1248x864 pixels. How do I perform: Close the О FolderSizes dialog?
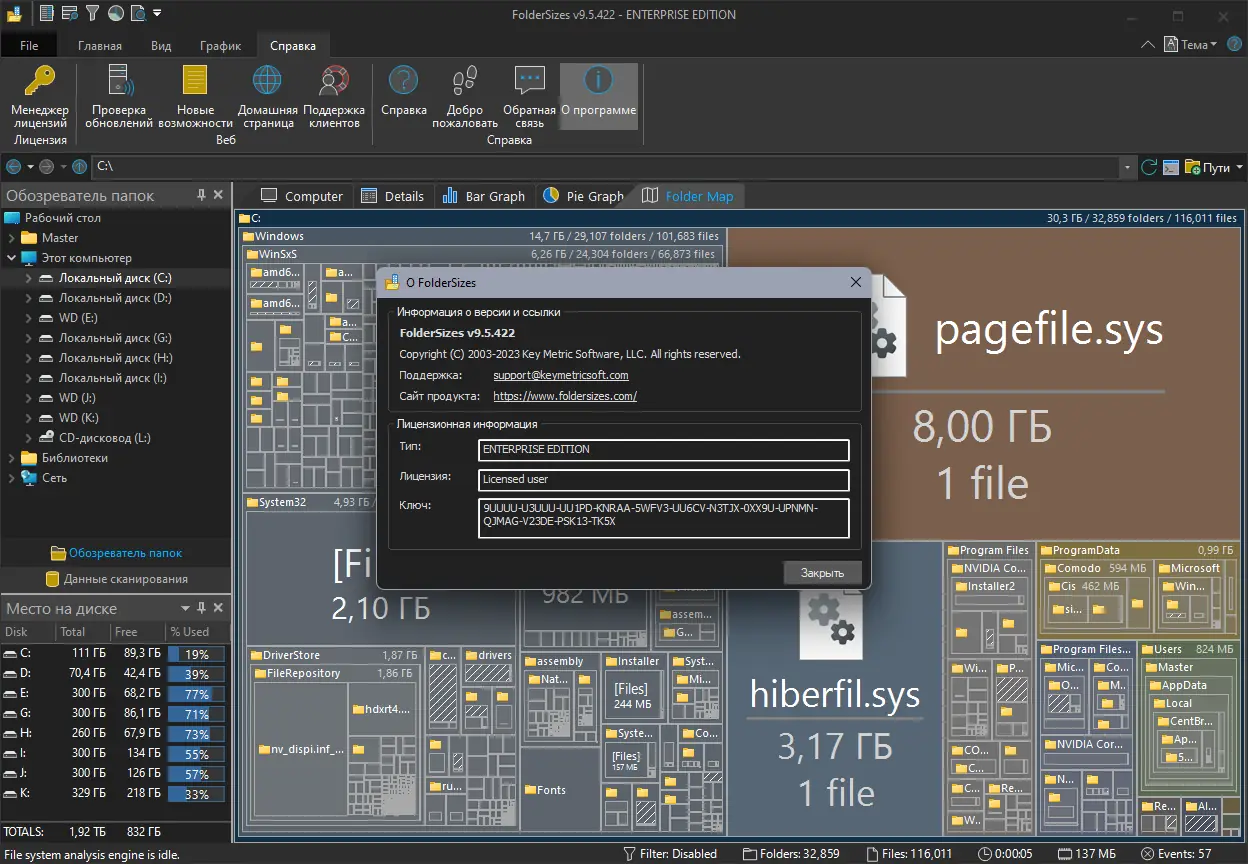click(x=855, y=283)
